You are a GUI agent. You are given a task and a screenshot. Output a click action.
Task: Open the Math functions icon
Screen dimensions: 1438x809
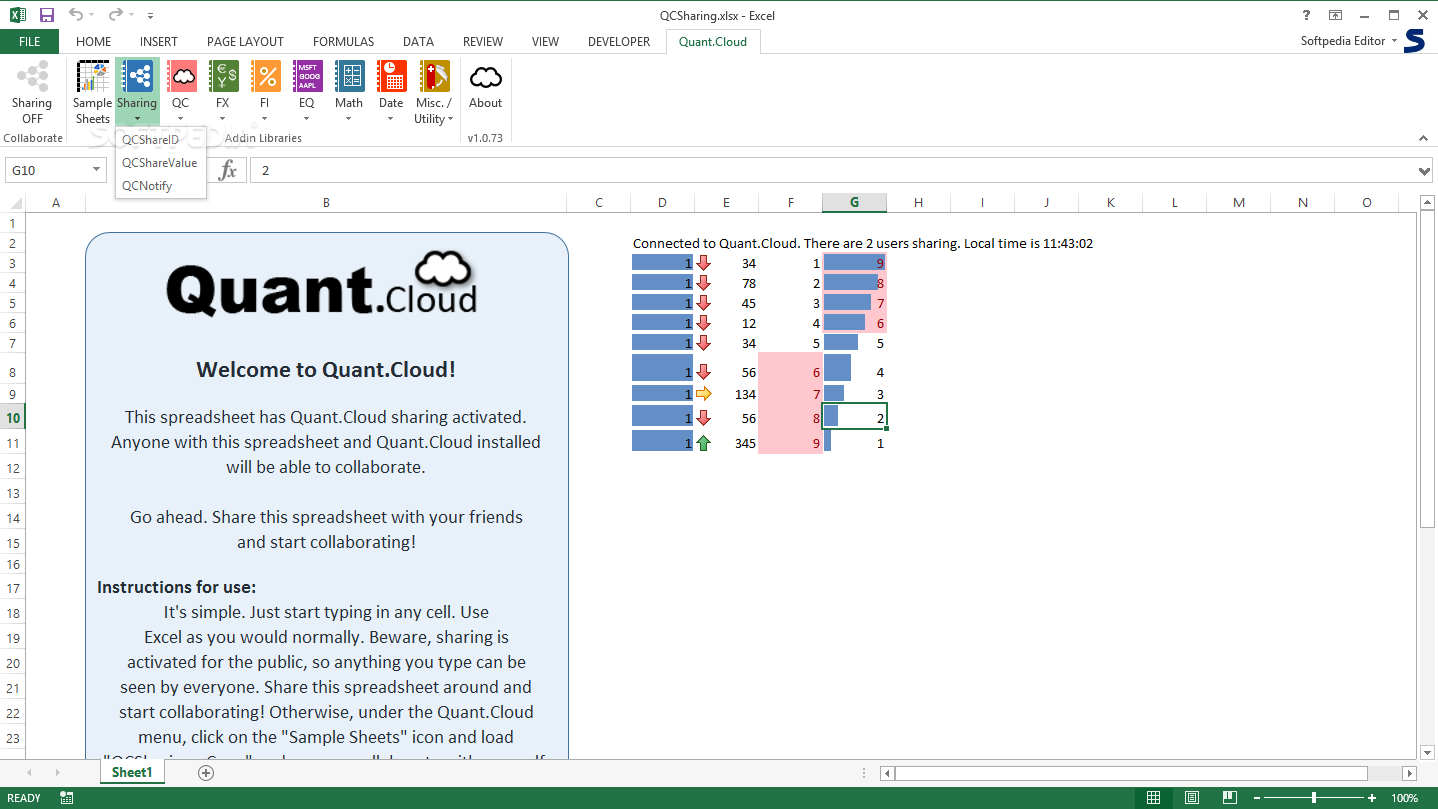349,77
